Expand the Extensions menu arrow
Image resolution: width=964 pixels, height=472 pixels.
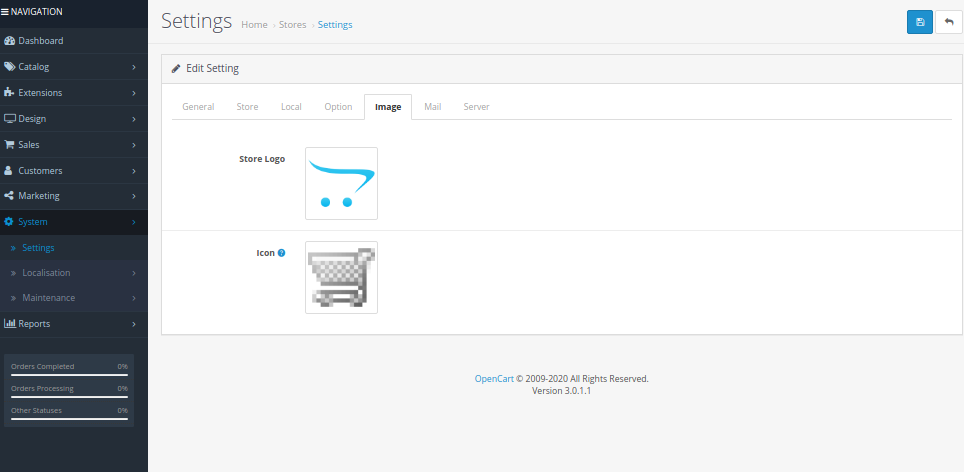(x=133, y=93)
